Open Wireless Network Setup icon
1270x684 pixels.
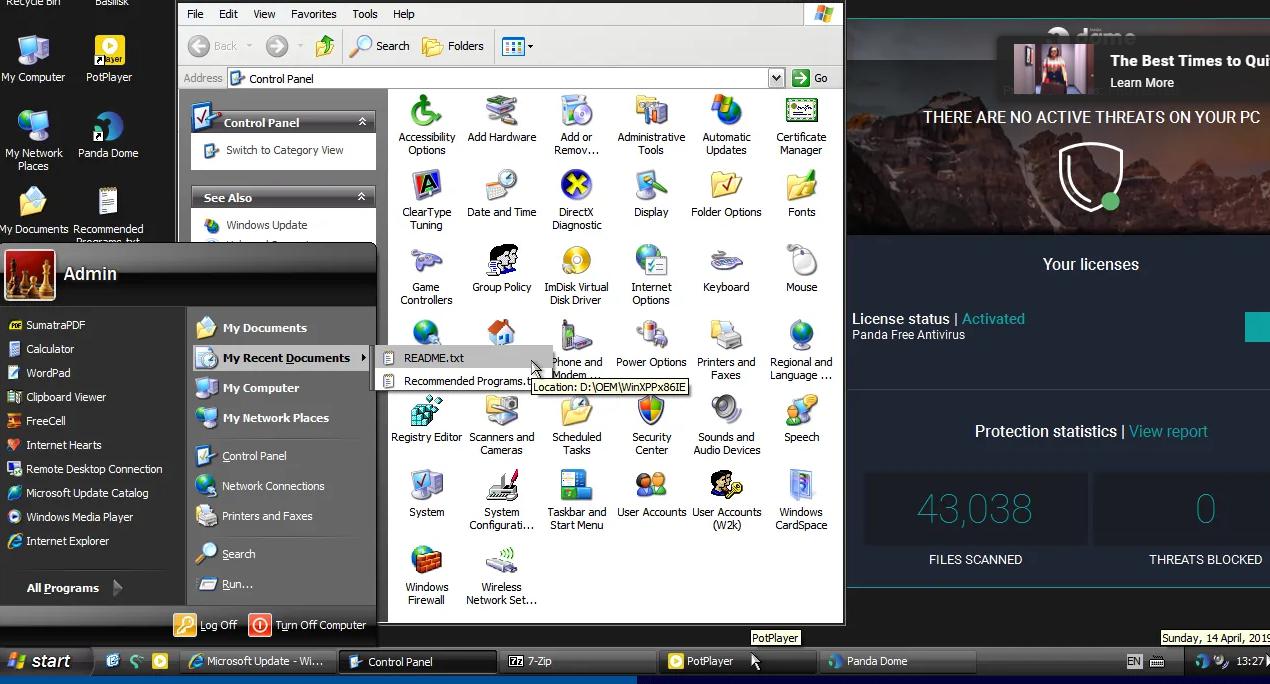click(x=502, y=575)
